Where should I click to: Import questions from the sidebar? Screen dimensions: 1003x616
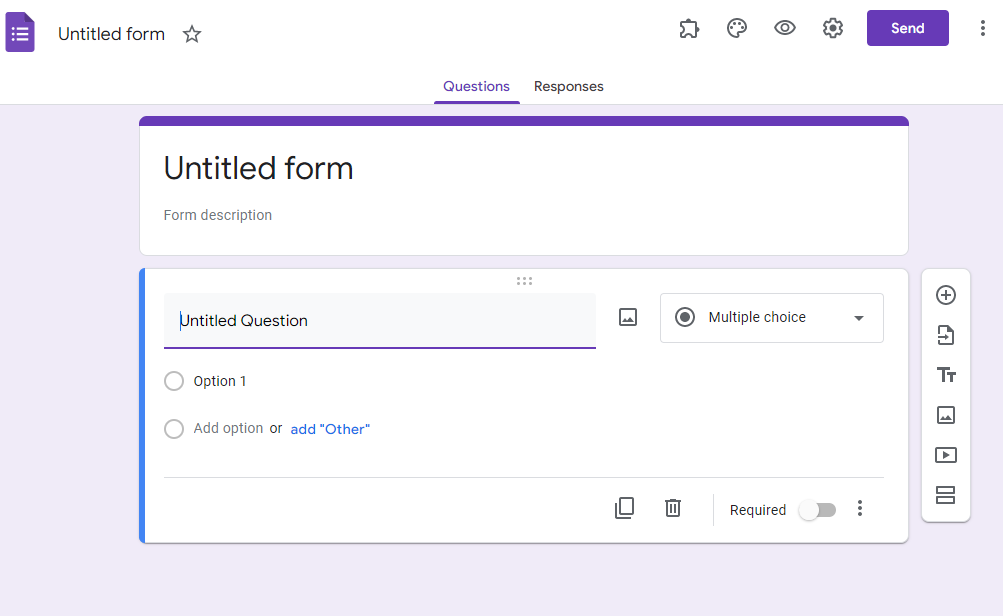click(x=945, y=335)
